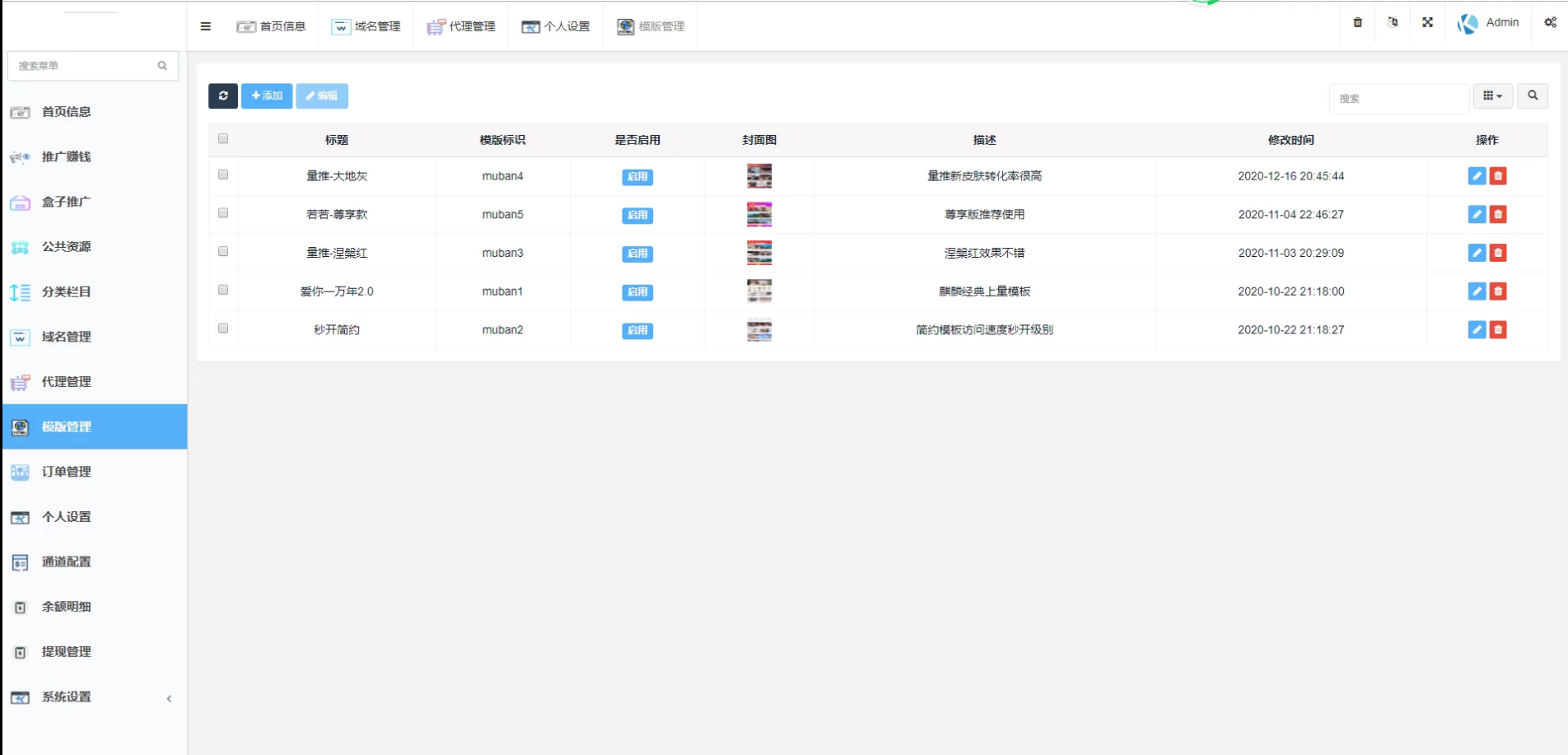The image size is (1568, 755).
Task: Open the settings gears icon at top right
Action: [x=1550, y=23]
